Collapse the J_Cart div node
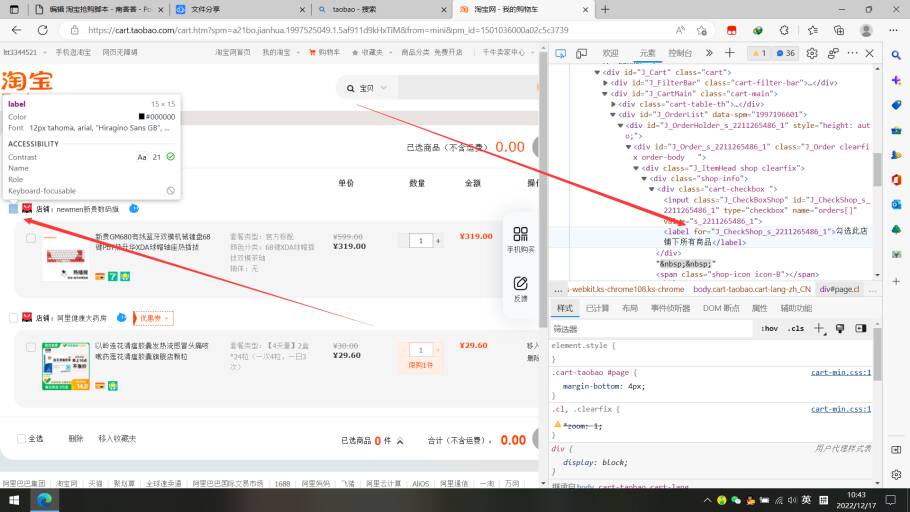910x512 pixels. (597, 73)
